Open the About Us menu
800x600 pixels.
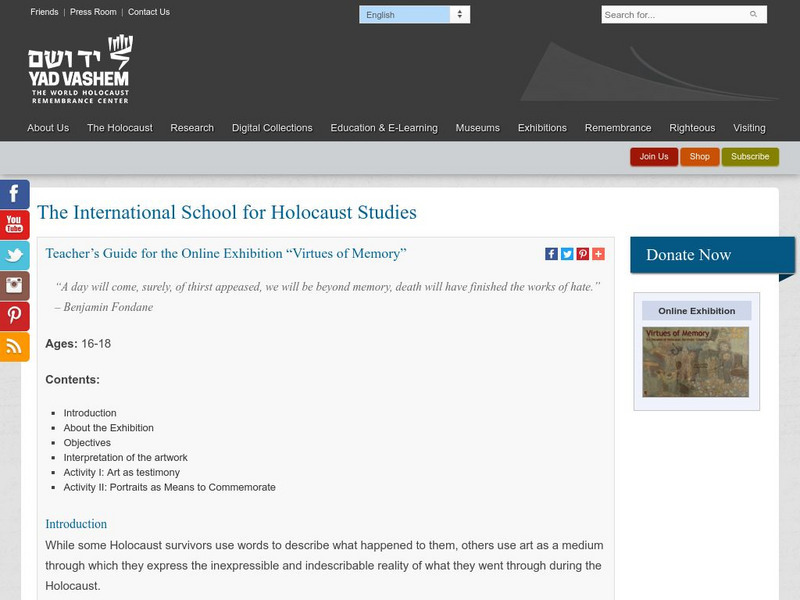pos(48,128)
